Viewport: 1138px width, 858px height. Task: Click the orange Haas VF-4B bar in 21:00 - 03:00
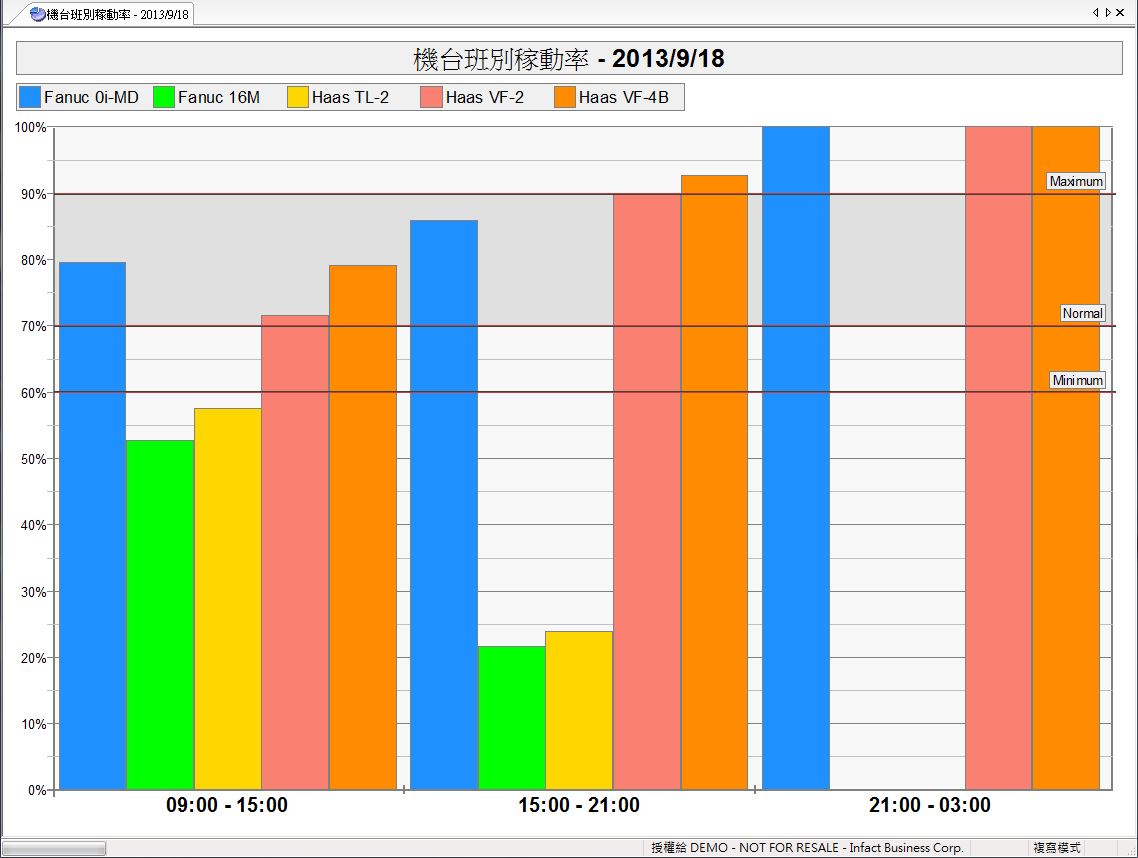point(1065,458)
